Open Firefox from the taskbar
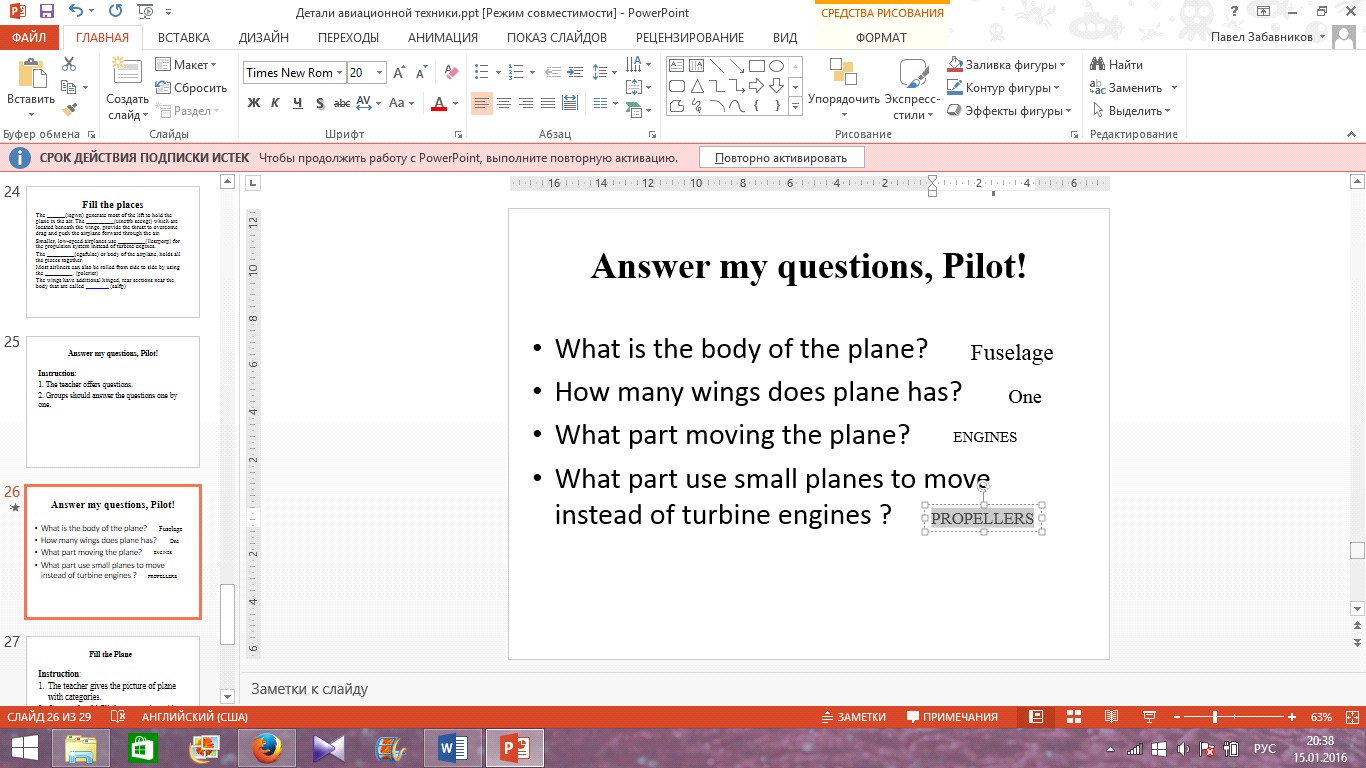 point(265,747)
